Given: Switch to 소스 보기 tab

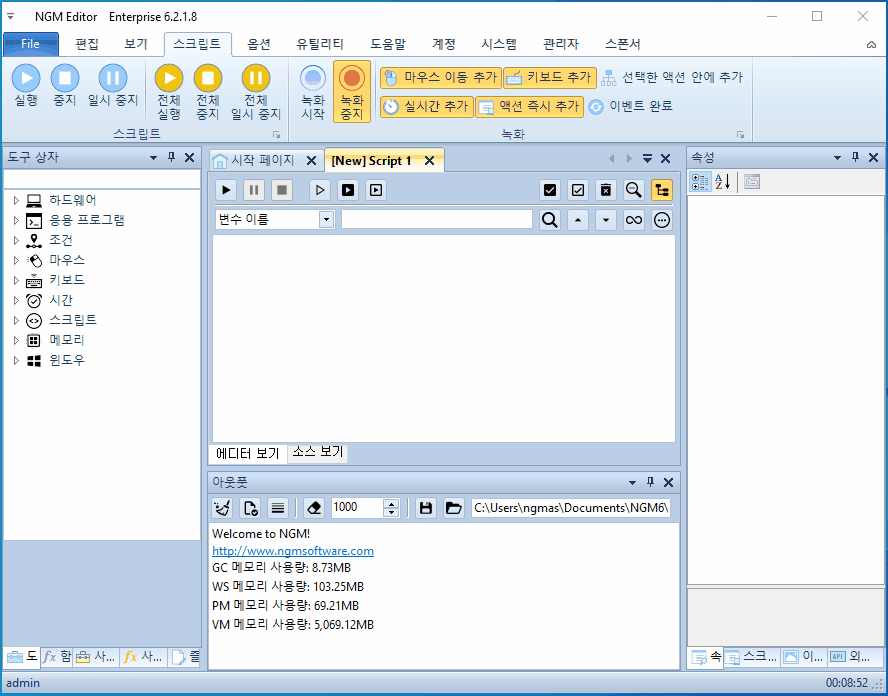Looking at the screenshot, I should (318, 452).
